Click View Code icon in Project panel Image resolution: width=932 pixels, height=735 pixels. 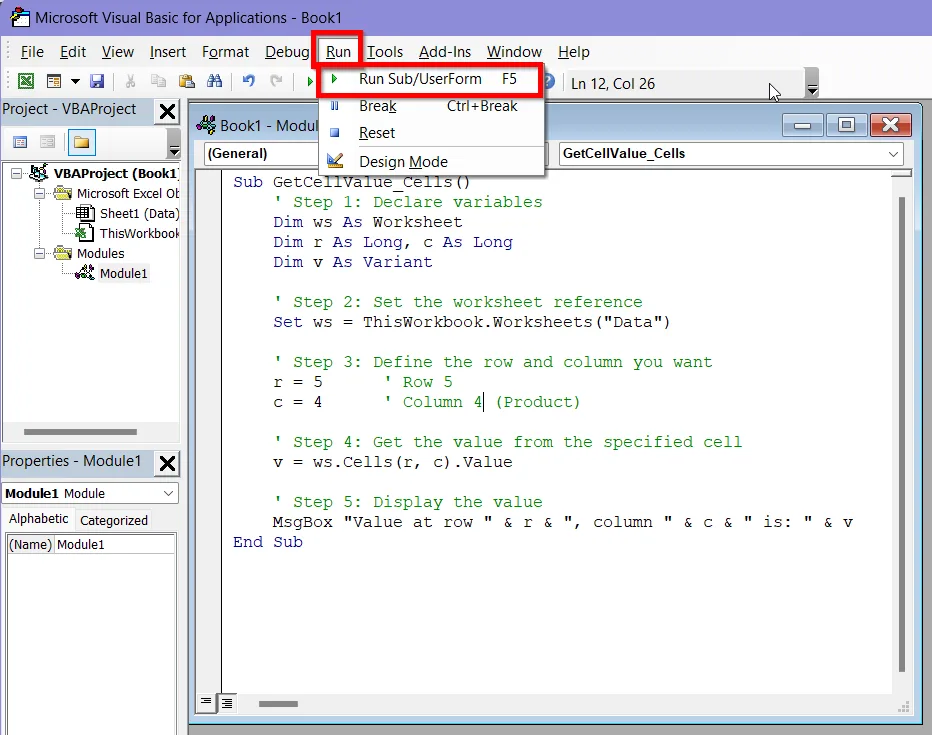tap(20, 142)
